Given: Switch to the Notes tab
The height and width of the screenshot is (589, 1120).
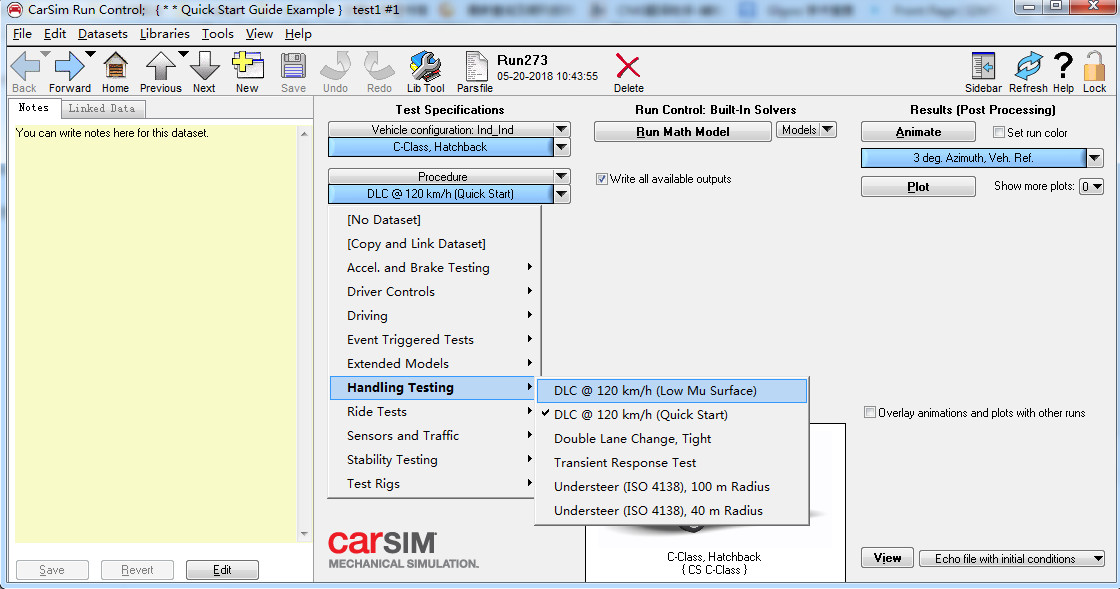Looking at the screenshot, I should coord(34,108).
